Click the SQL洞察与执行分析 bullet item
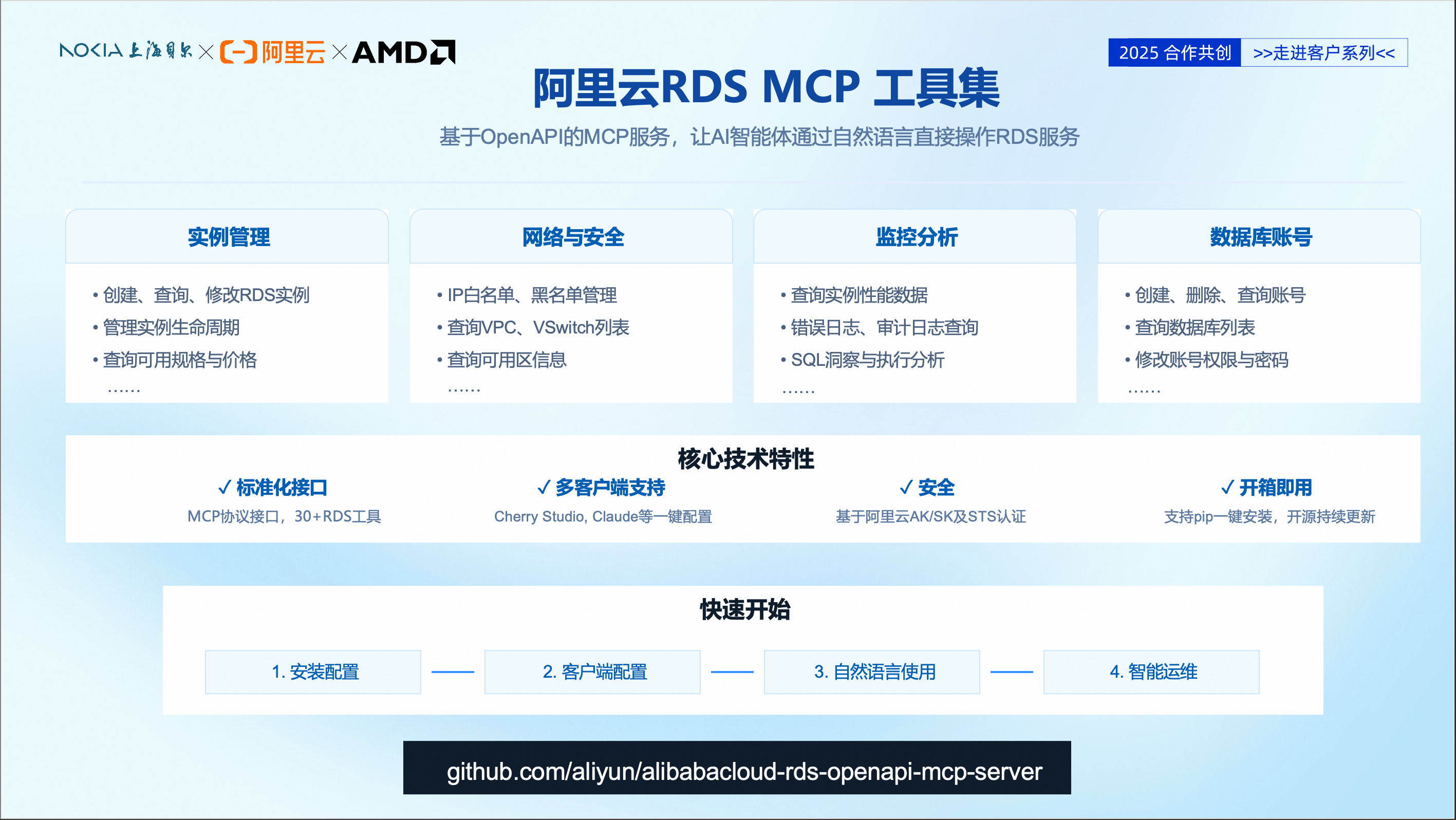This screenshot has height=820, width=1456. (x=867, y=360)
